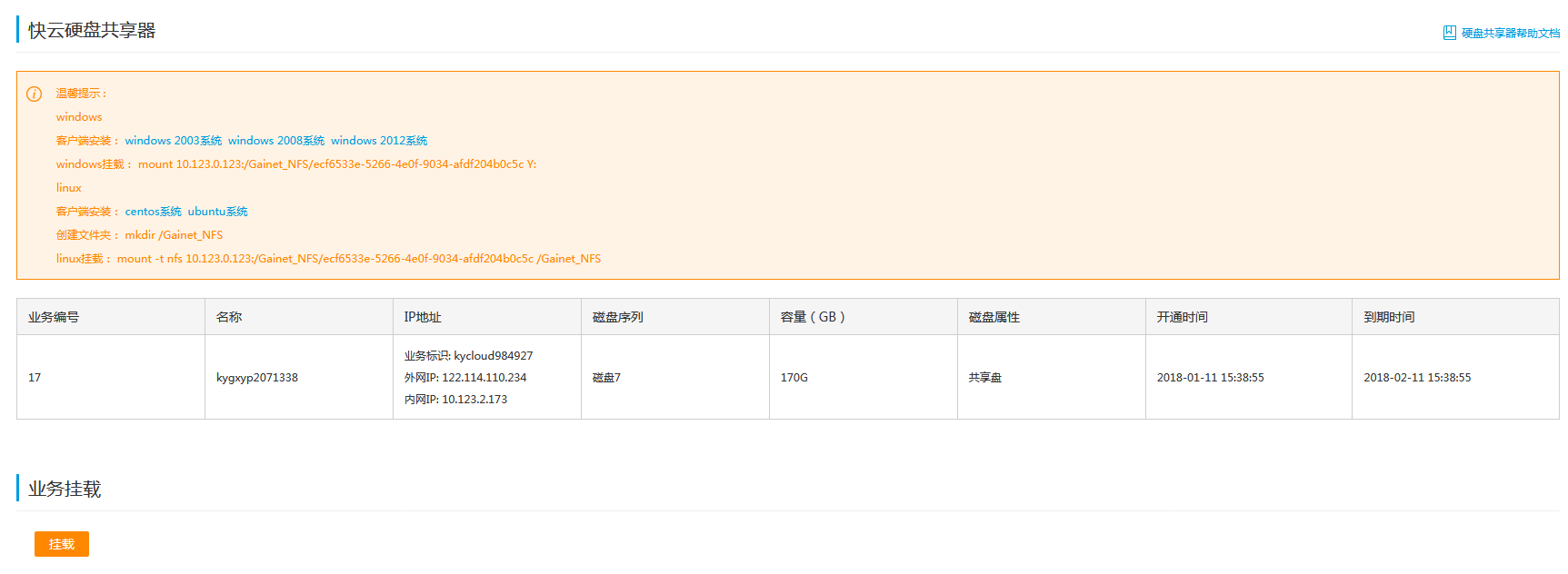Click the 容量（GB） column header

click(813, 317)
